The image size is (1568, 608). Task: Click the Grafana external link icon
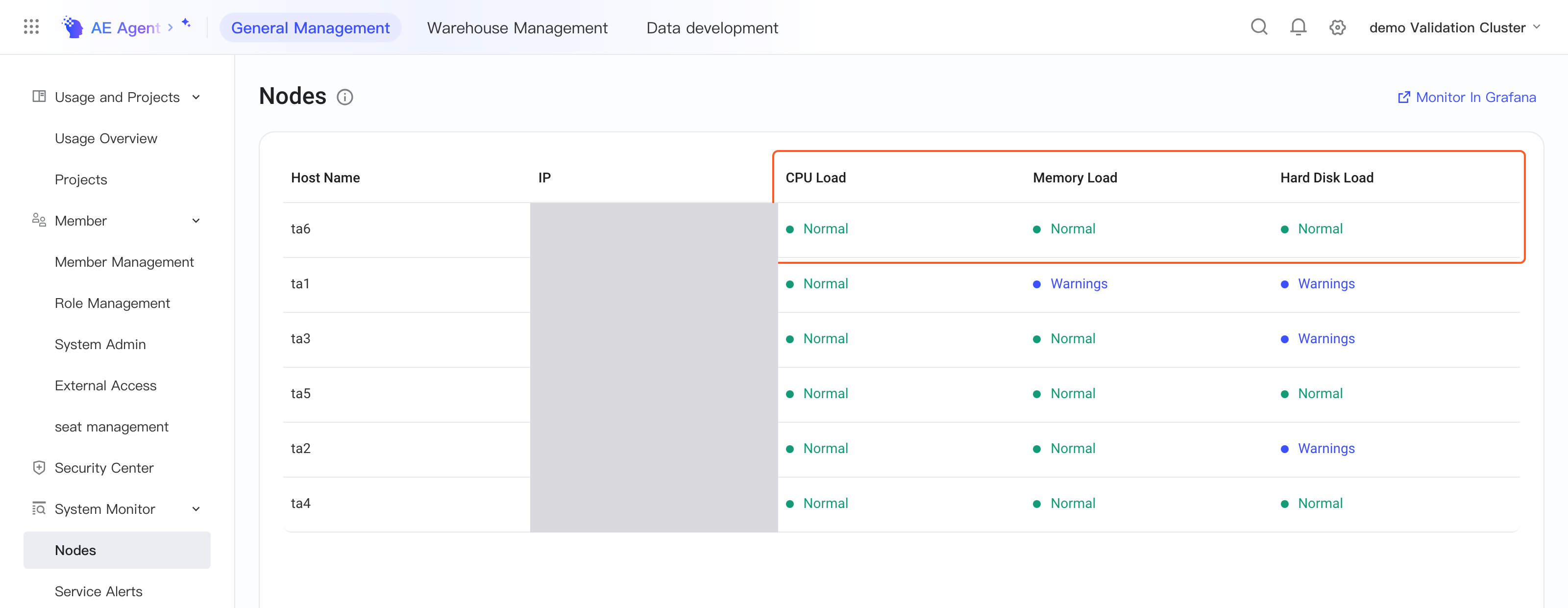pos(1404,98)
